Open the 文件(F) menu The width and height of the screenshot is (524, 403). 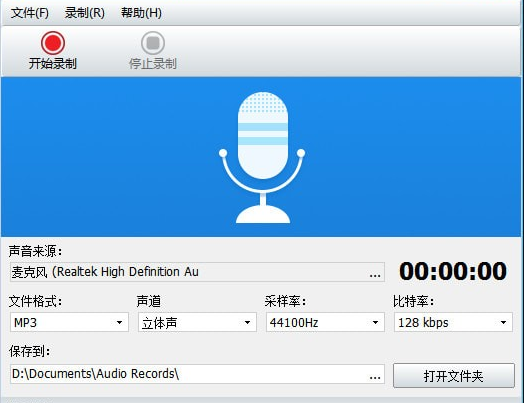[29, 13]
